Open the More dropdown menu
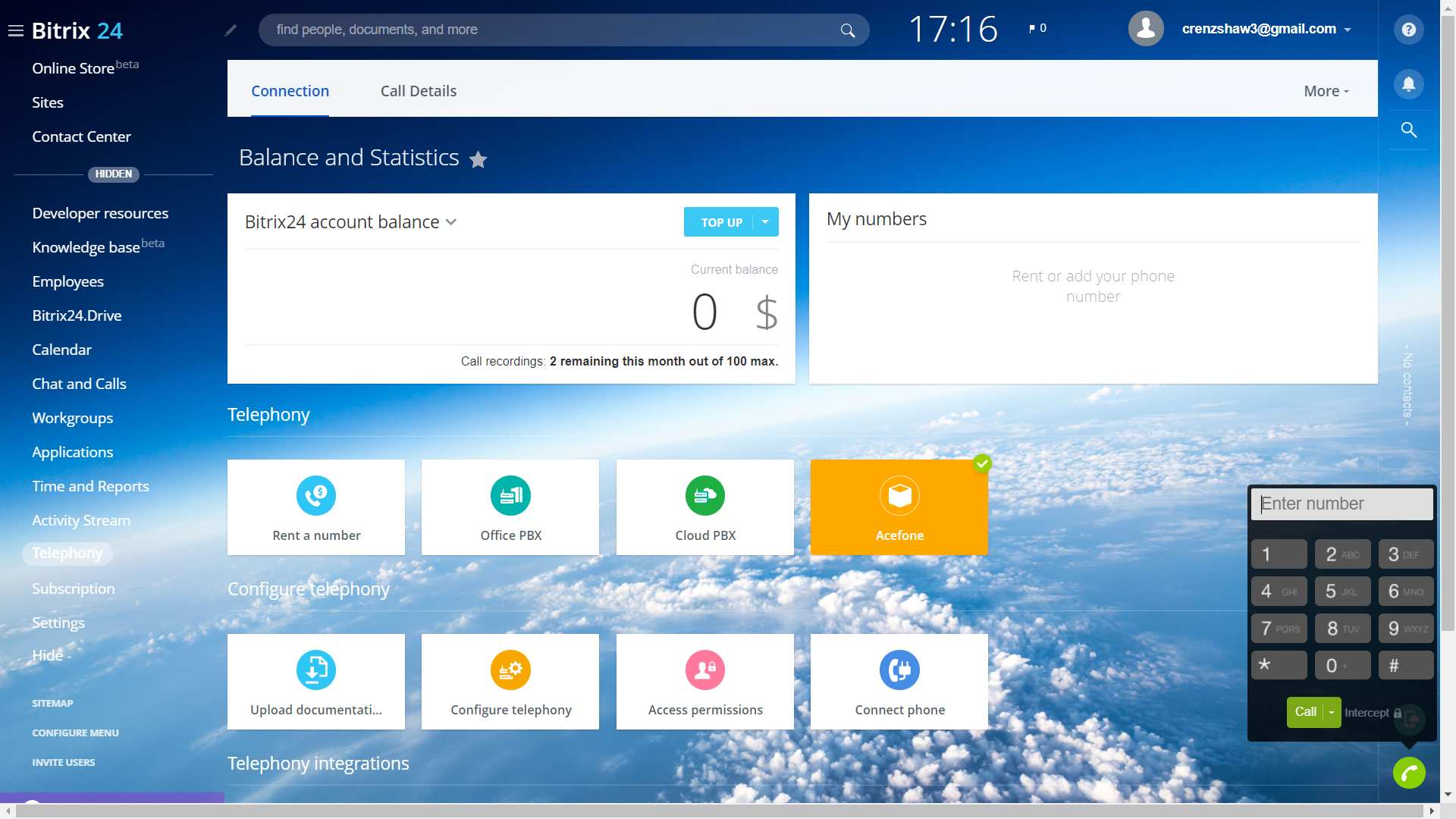This screenshot has width=1456, height=819. click(x=1326, y=91)
